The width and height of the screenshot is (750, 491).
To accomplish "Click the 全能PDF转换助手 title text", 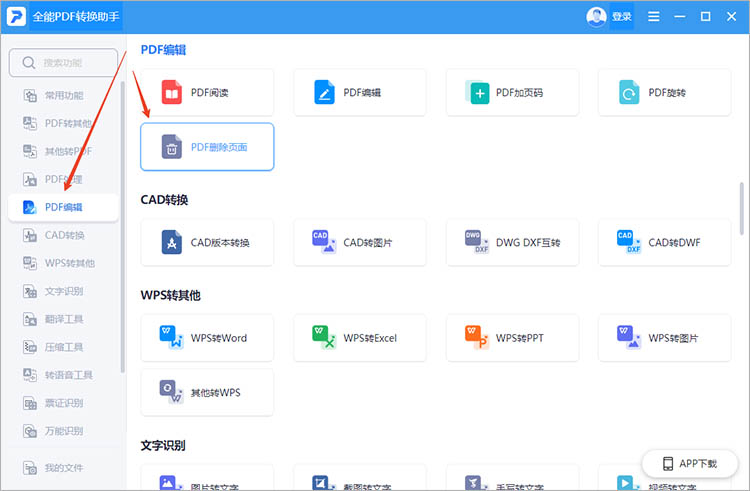I will 76,17.
